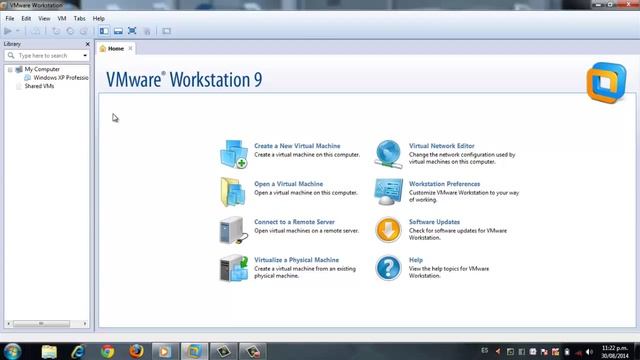Open the Tabs menu
This screenshot has height=360, width=640.
pyautogui.click(x=79, y=18)
